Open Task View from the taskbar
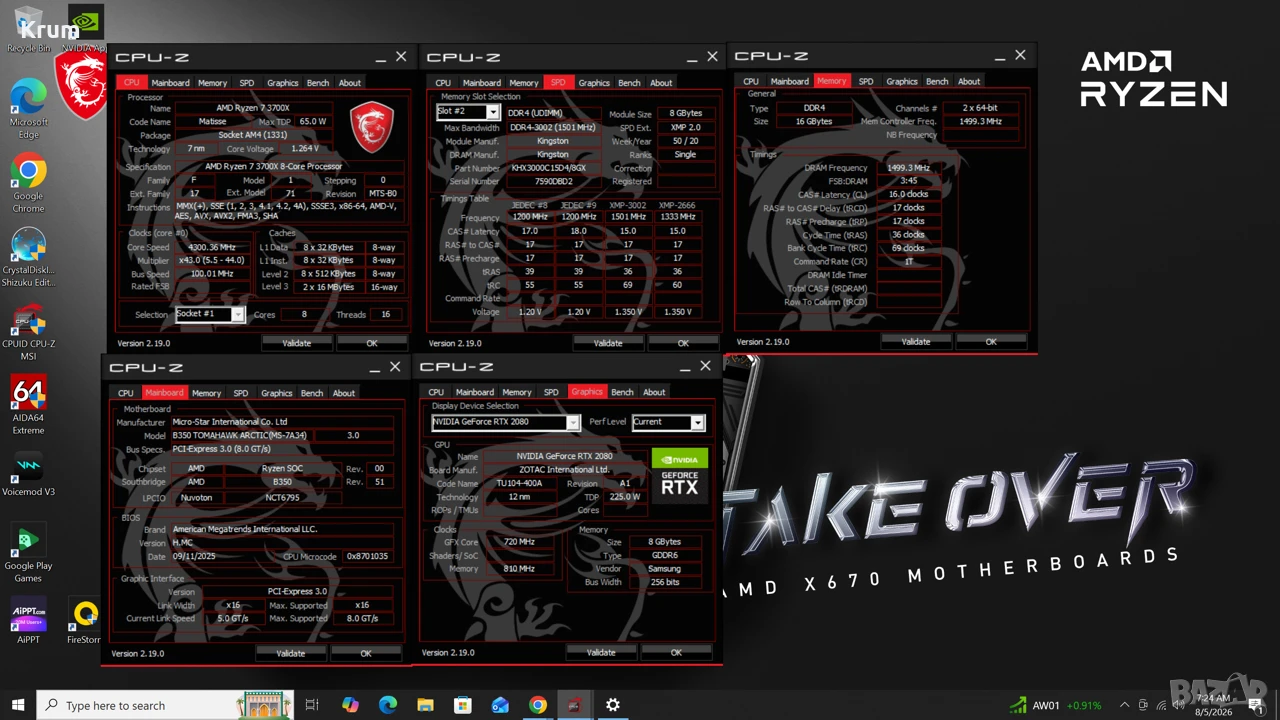 pos(312,705)
